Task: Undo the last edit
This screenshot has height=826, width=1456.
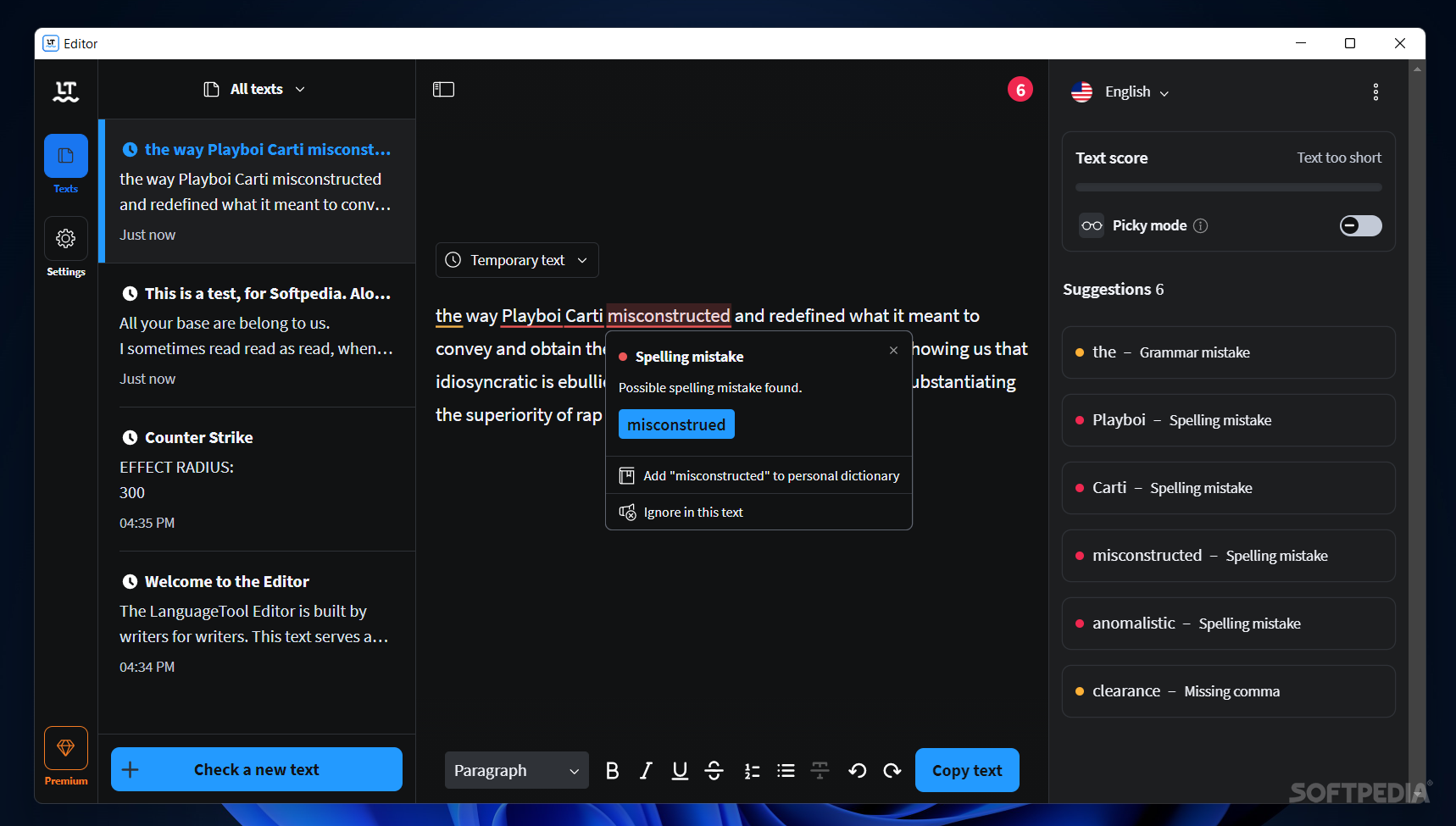Action: pos(857,770)
